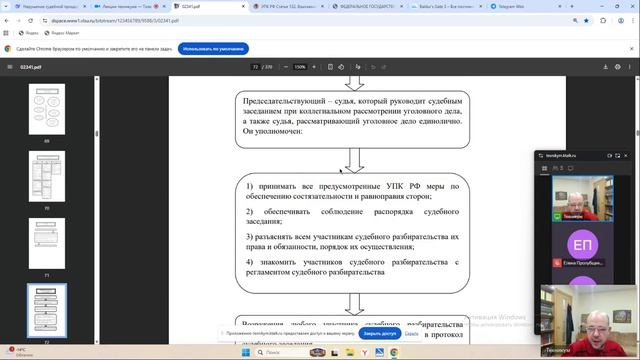
Task: Open the tab search dropdown arrow
Action: click(x=6, y=7)
